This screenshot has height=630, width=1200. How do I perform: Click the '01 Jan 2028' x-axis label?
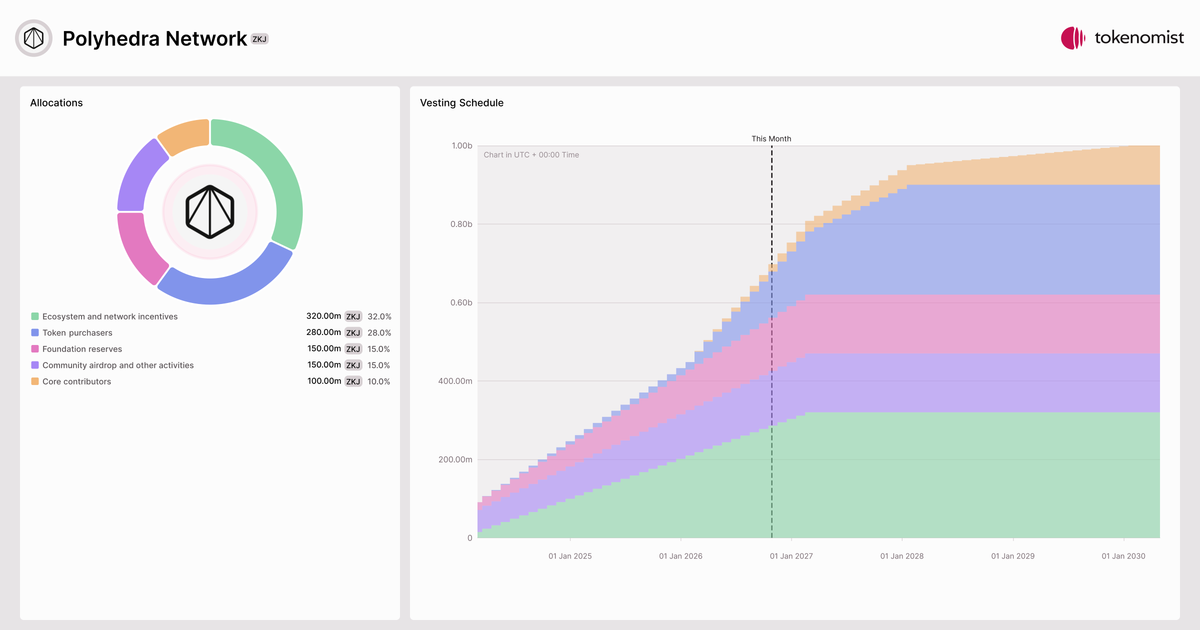click(902, 555)
